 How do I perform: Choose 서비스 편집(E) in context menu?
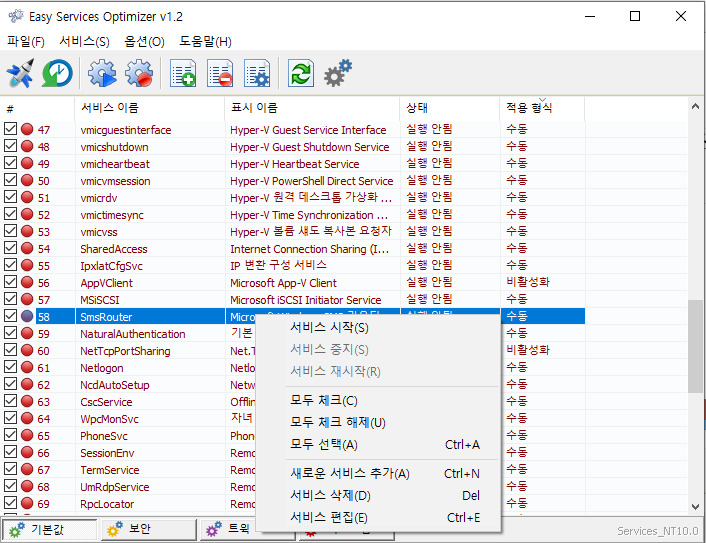[x=378, y=517]
